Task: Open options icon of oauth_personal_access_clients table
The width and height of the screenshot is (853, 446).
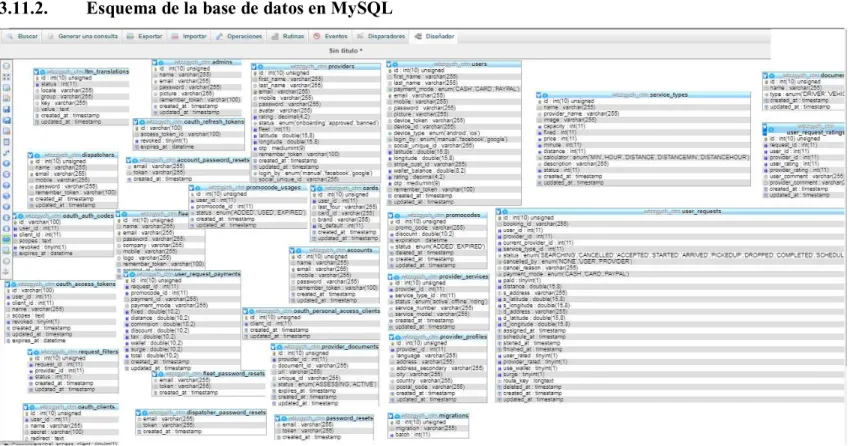Action: point(252,311)
